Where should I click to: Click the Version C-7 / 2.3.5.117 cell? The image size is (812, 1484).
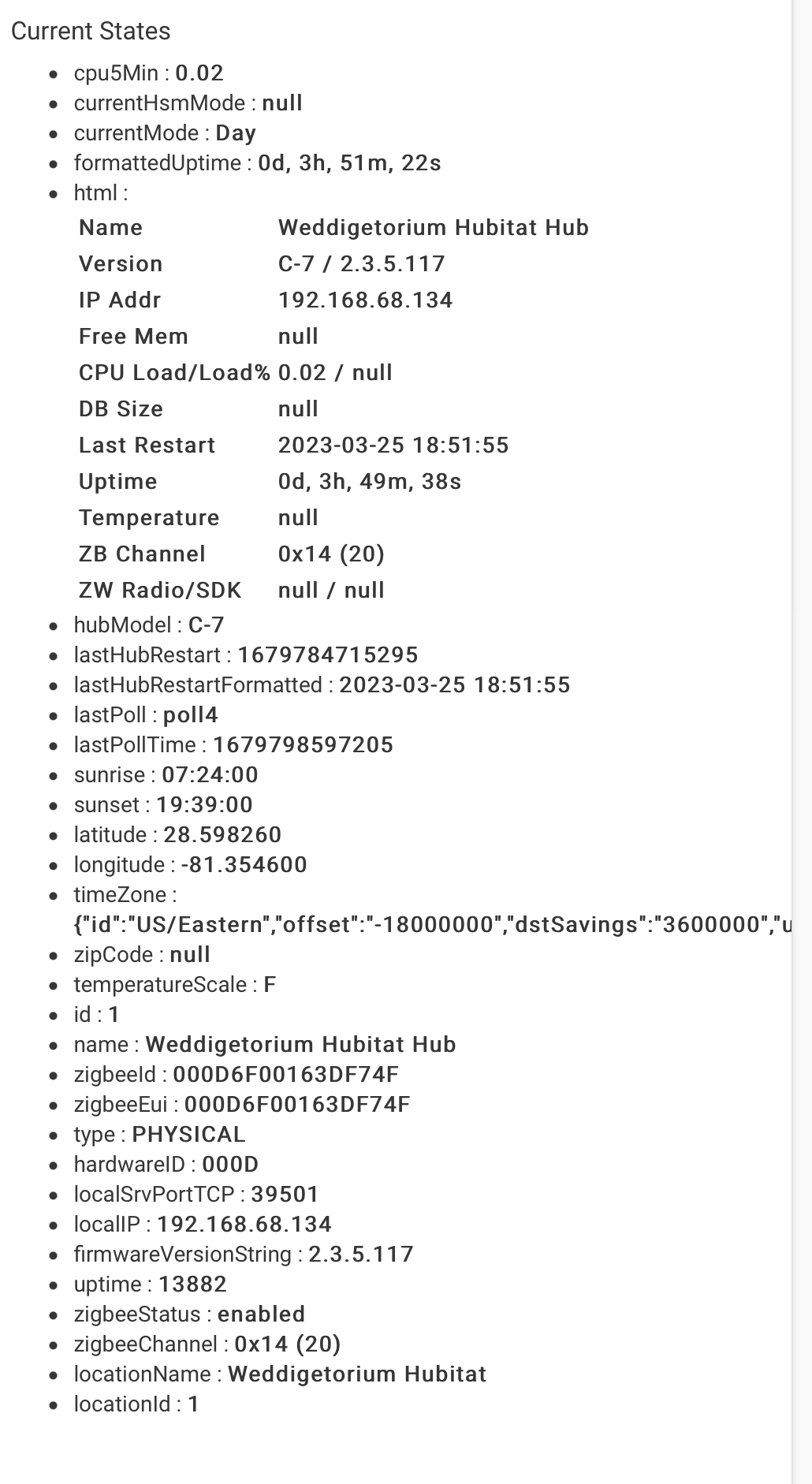(362, 264)
